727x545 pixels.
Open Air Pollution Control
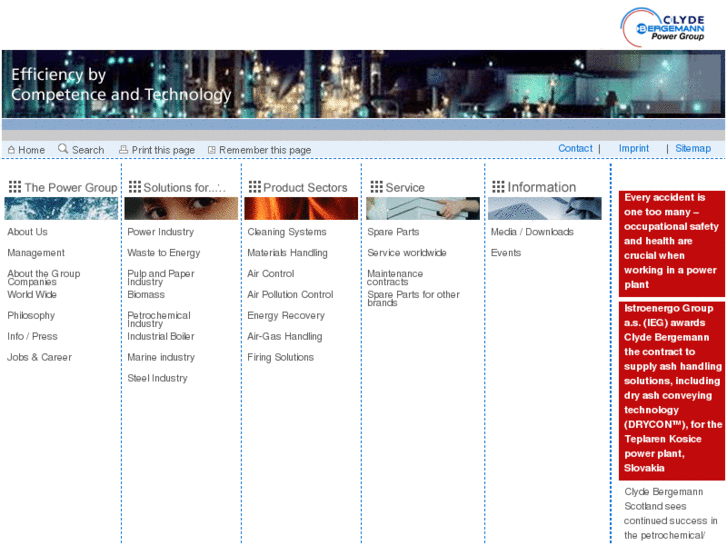pos(290,295)
